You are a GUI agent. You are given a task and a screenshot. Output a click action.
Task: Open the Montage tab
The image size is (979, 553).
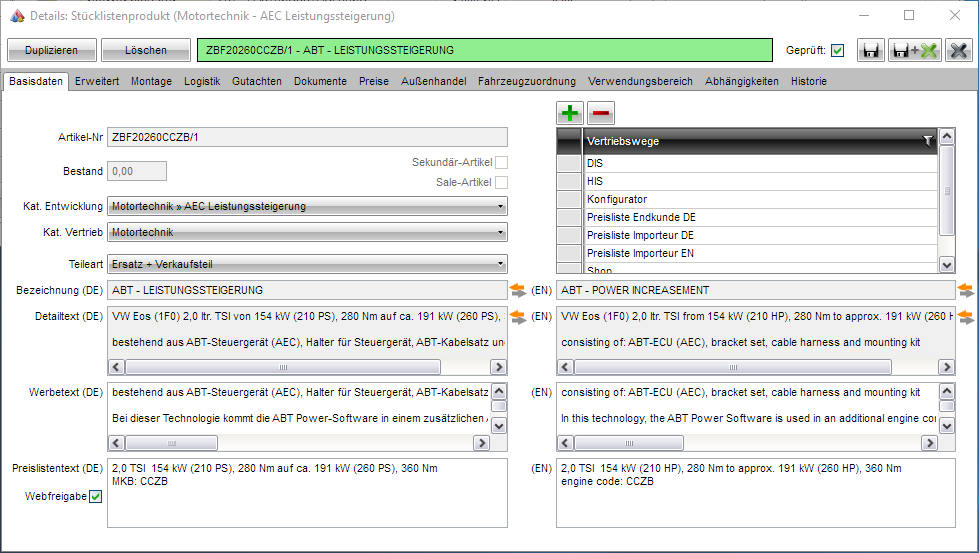(x=151, y=81)
